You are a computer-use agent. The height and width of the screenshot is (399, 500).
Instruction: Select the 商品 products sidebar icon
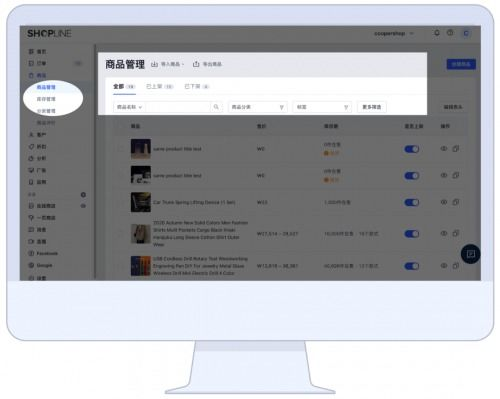pos(31,75)
